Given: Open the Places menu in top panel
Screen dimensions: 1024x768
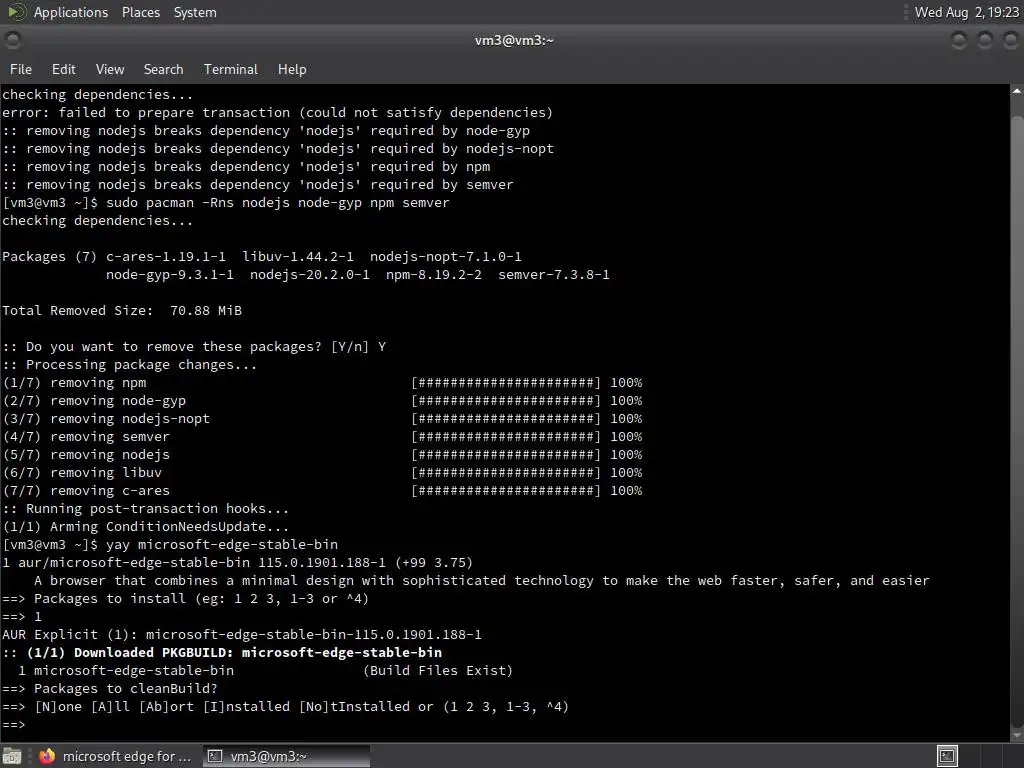Looking at the screenshot, I should (140, 12).
